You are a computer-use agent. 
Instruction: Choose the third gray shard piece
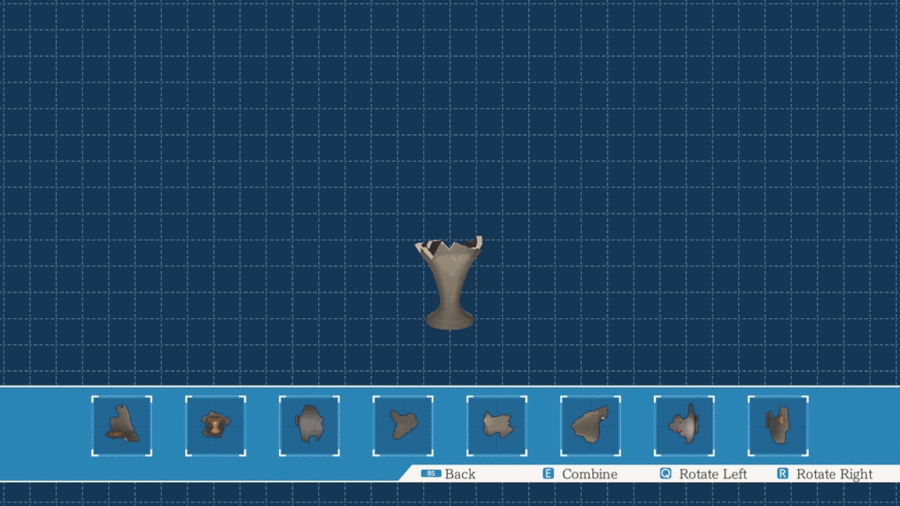pos(309,426)
